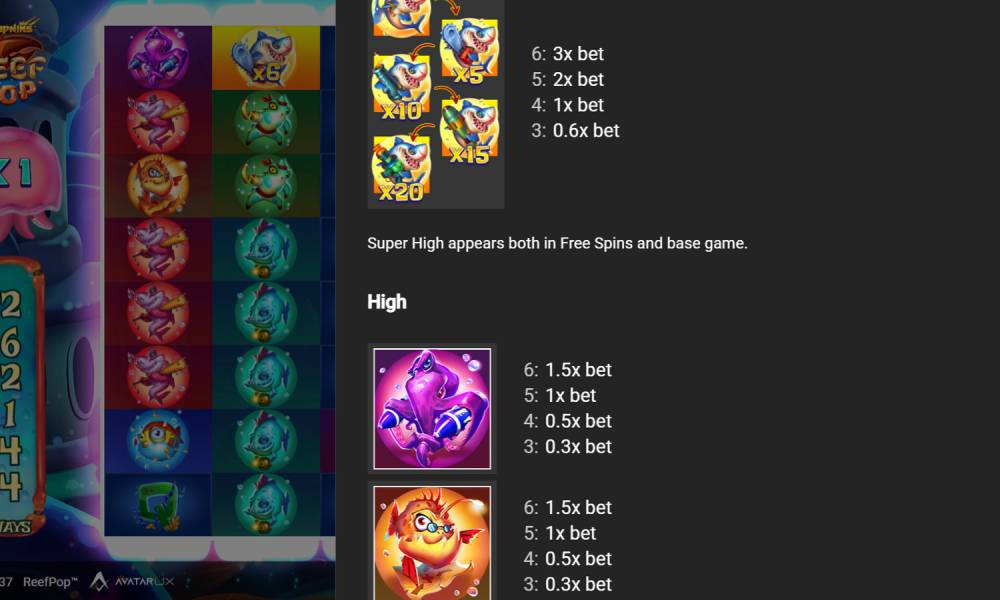The width and height of the screenshot is (1000, 600).
Task: Click the x5 shark symbol in paytable
Action: click(x=469, y=51)
